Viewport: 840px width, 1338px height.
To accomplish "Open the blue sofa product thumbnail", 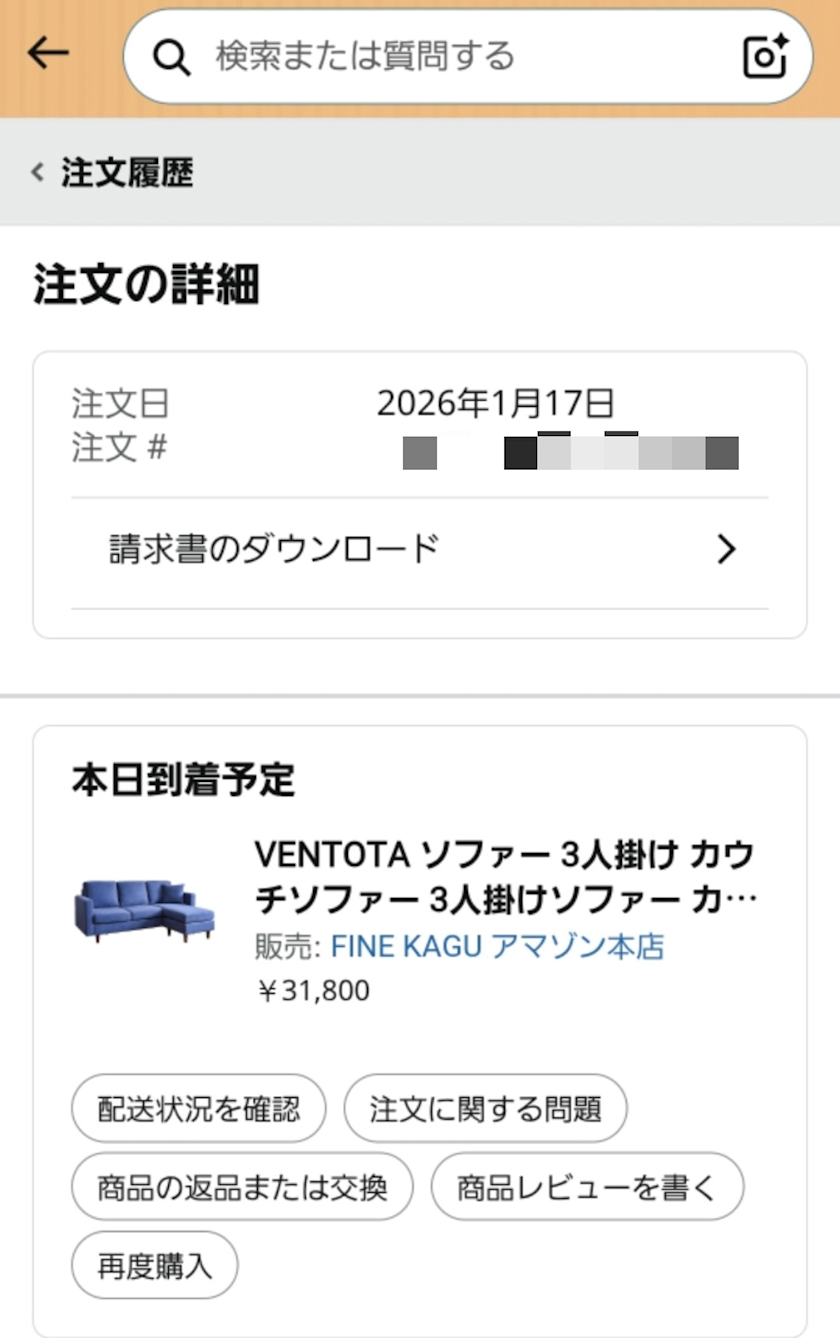I will 144,909.
